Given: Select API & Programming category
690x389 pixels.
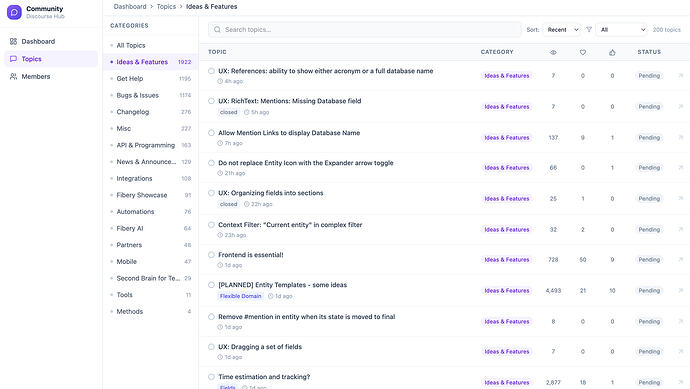Looking at the screenshot, I should tap(150, 145).
